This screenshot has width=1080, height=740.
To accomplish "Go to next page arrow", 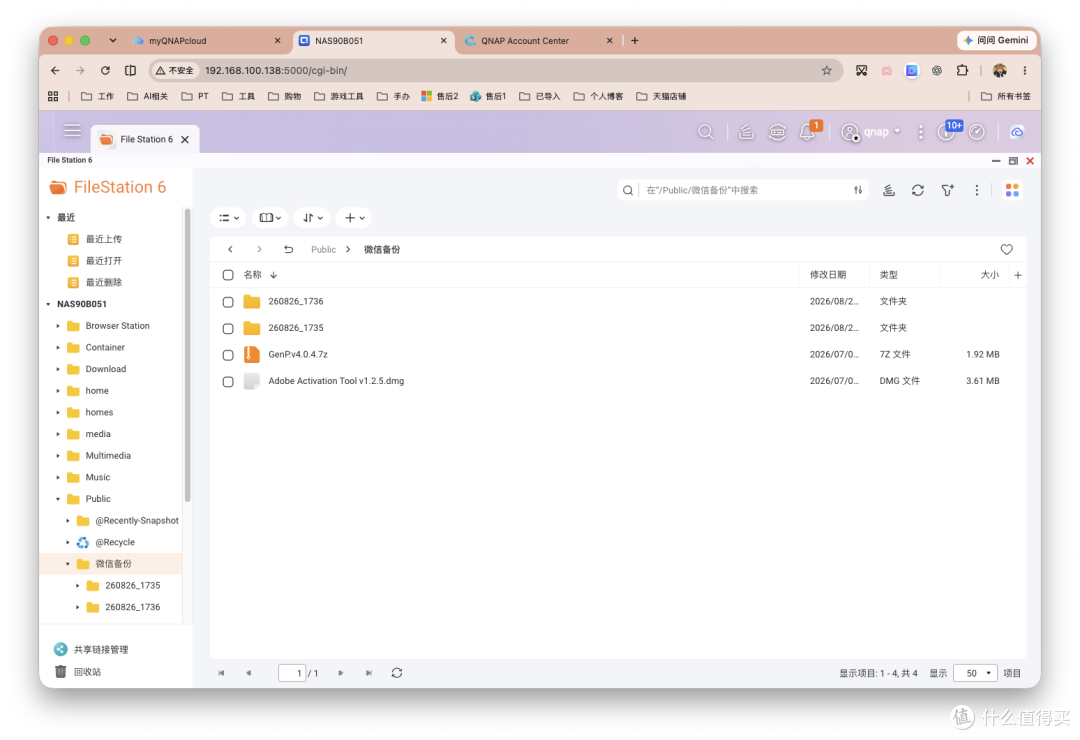I will tap(340, 673).
